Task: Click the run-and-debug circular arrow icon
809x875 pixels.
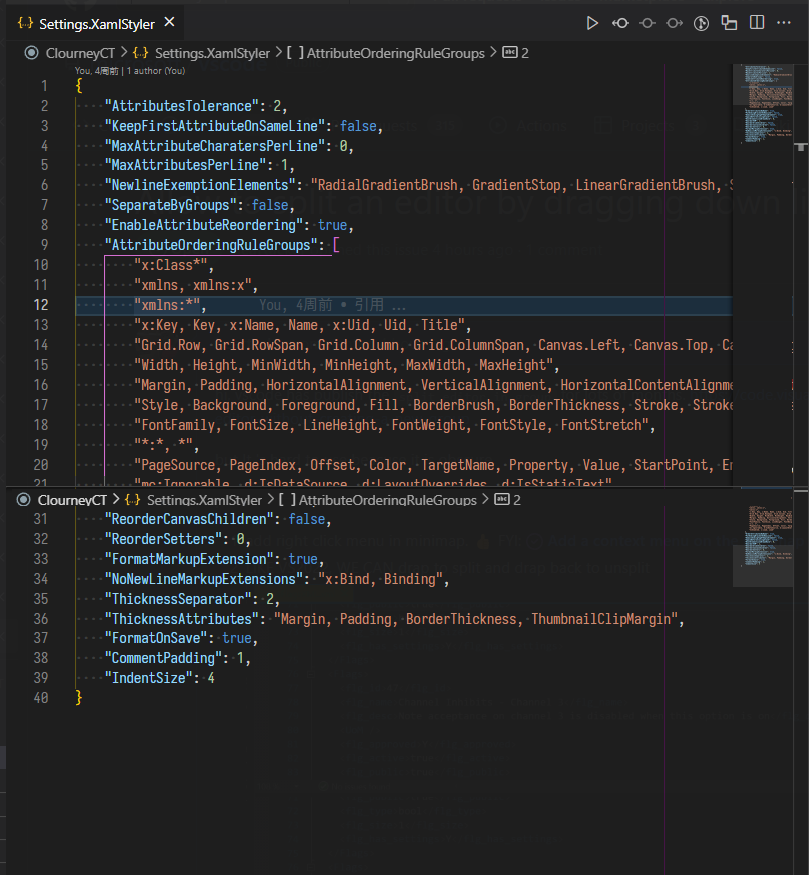Action: (701, 22)
